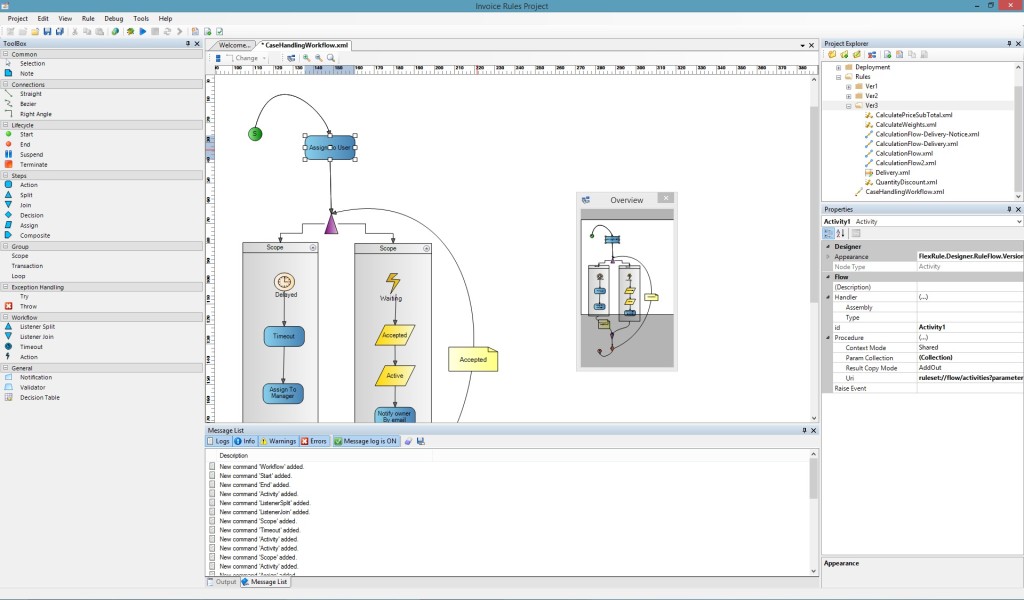This screenshot has height=600, width=1024.
Task: Click the Zoom Out magnifier on canvas toolbar
Action: point(319,58)
